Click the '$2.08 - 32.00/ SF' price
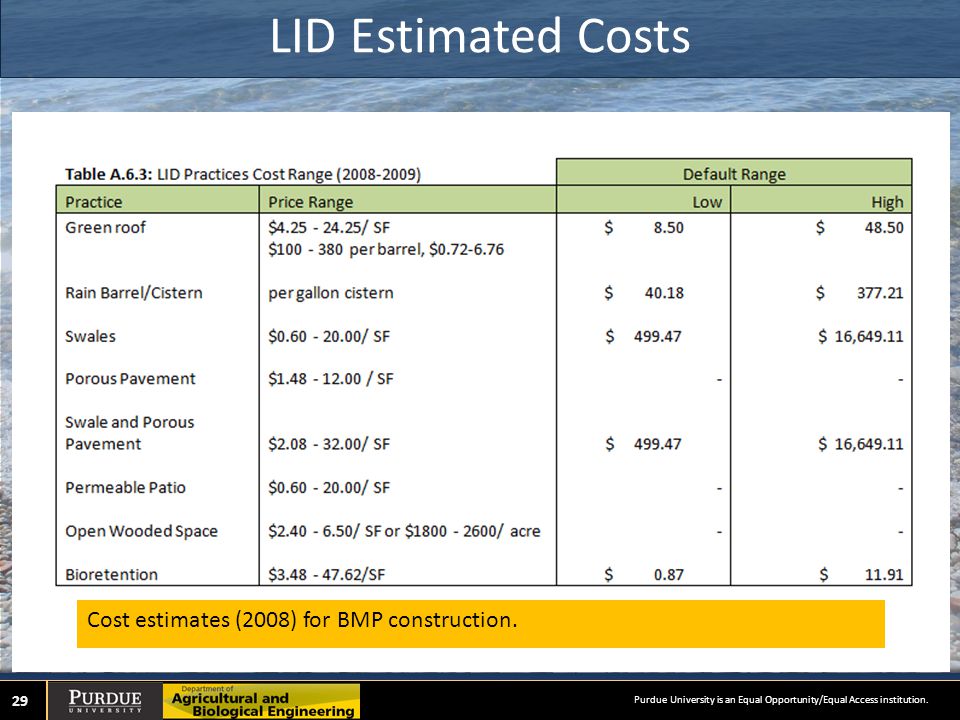 [329, 444]
